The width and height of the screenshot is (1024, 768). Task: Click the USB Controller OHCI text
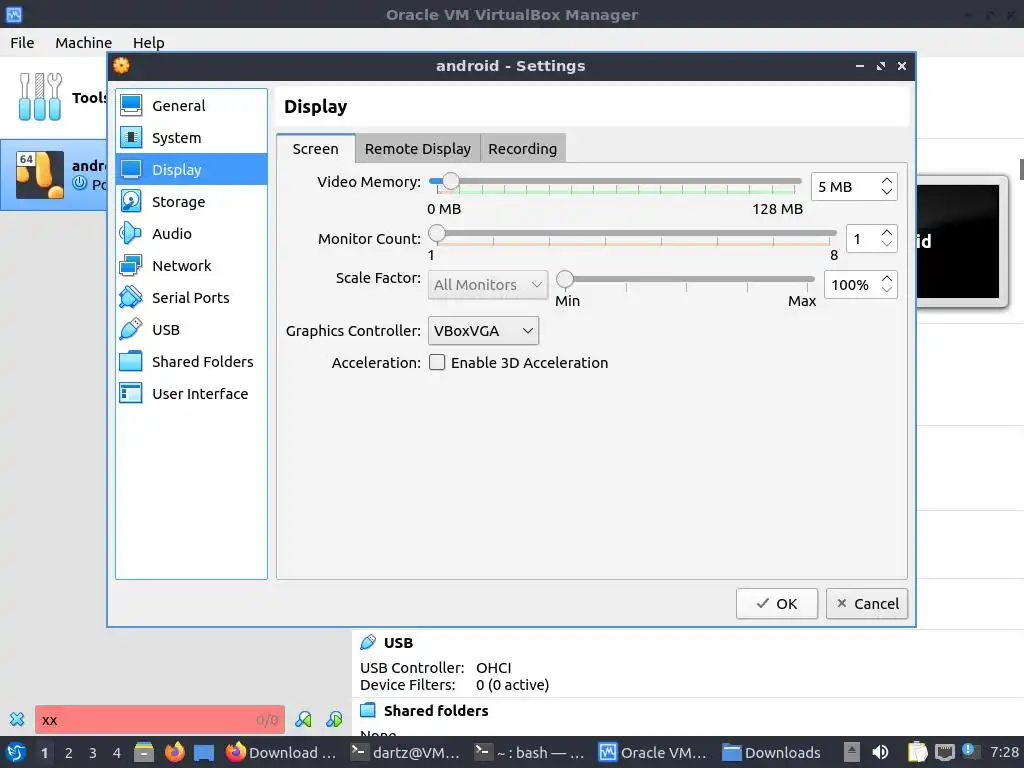click(x=436, y=668)
